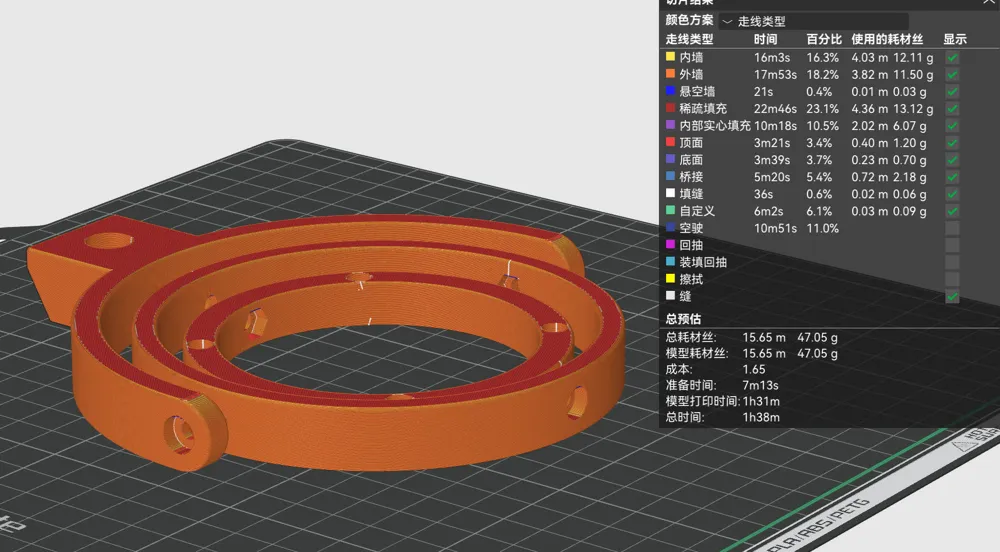The height and width of the screenshot is (552, 1000).
Task: Click the dark red 稀疏填充 swatch
Action: coord(670,108)
